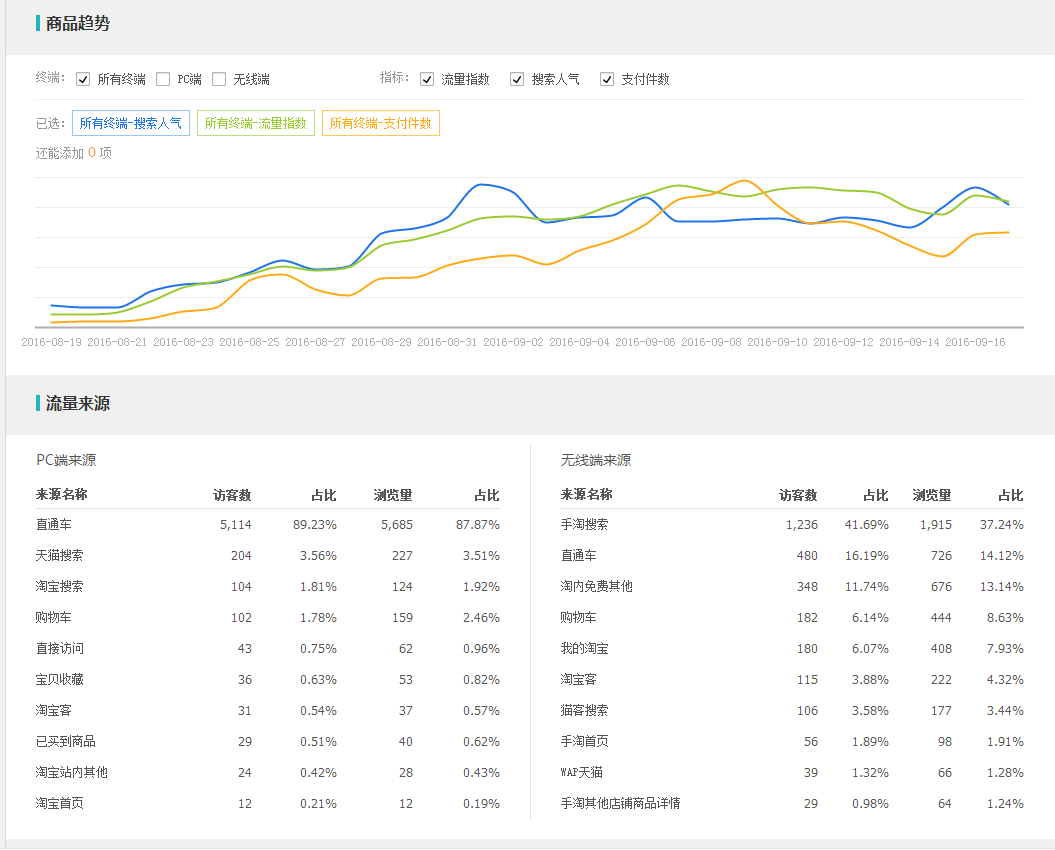
Task: Select the WAP天猫 source row
Action: (x=792, y=772)
